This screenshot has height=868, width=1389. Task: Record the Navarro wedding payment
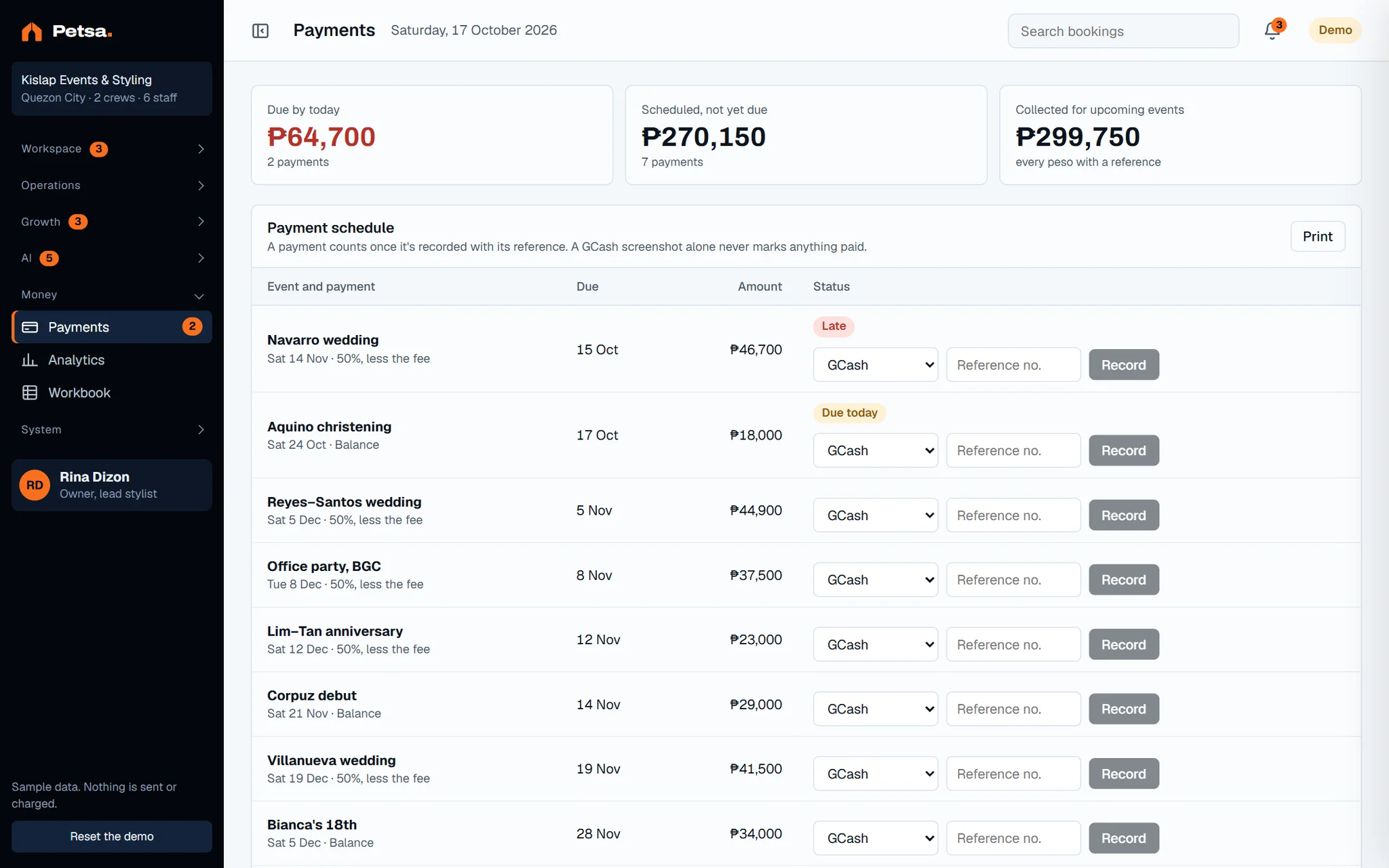click(x=1124, y=365)
